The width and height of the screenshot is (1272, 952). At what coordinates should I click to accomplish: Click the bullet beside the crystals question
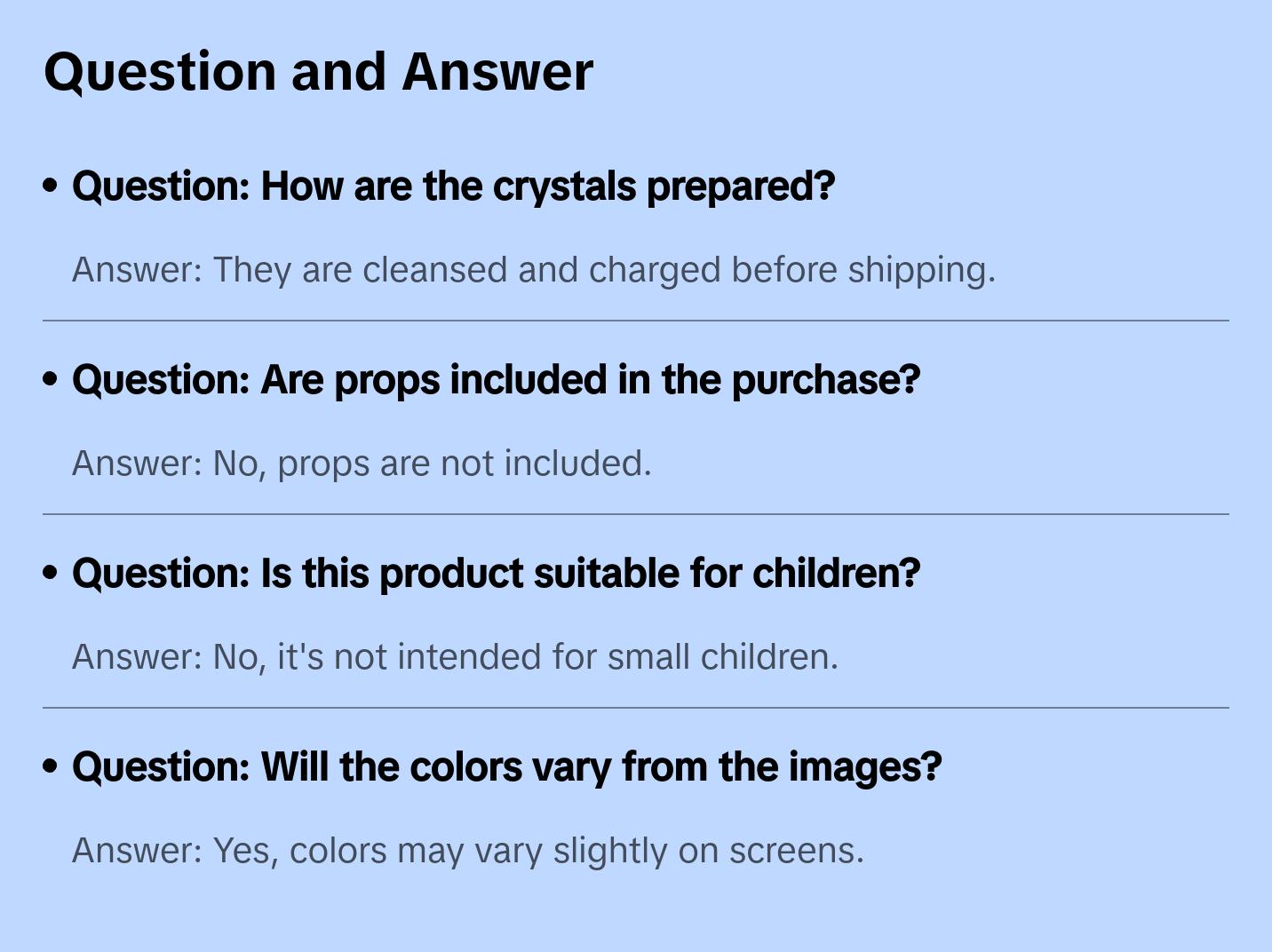(51, 186)
